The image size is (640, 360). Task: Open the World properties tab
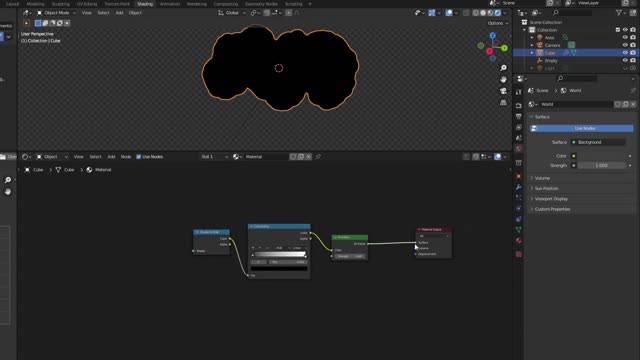518,149
